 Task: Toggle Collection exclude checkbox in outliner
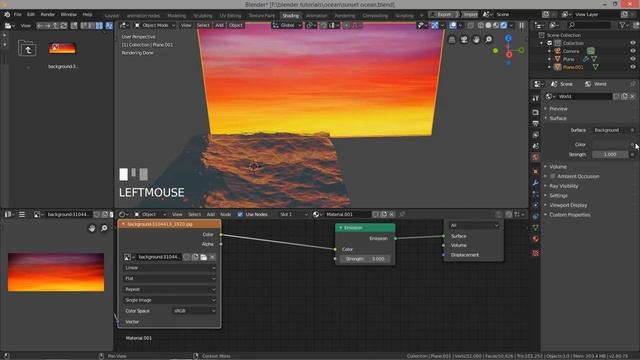pos(549,43)
